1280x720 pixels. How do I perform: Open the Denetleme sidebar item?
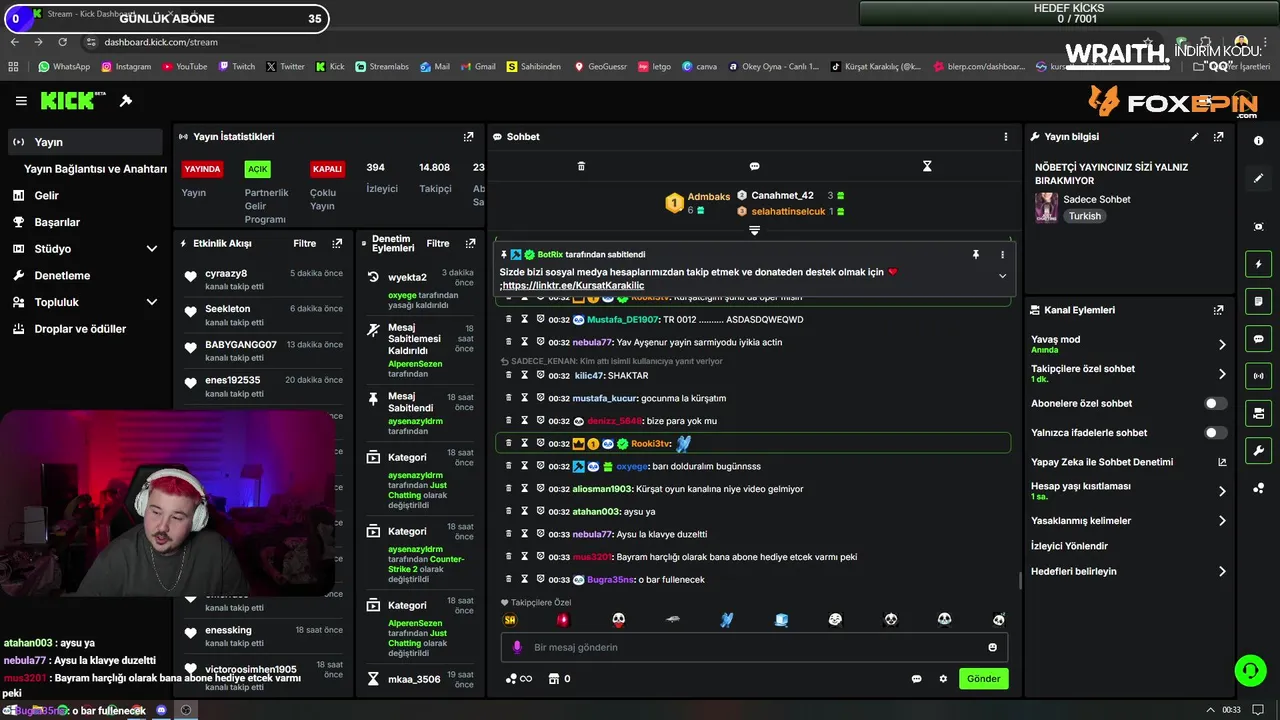(62, 275)
